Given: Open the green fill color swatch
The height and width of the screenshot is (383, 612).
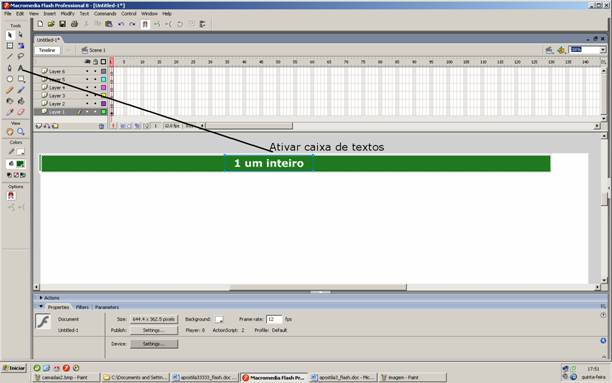Looking at the screenshot, I should (x=20, y=164).
